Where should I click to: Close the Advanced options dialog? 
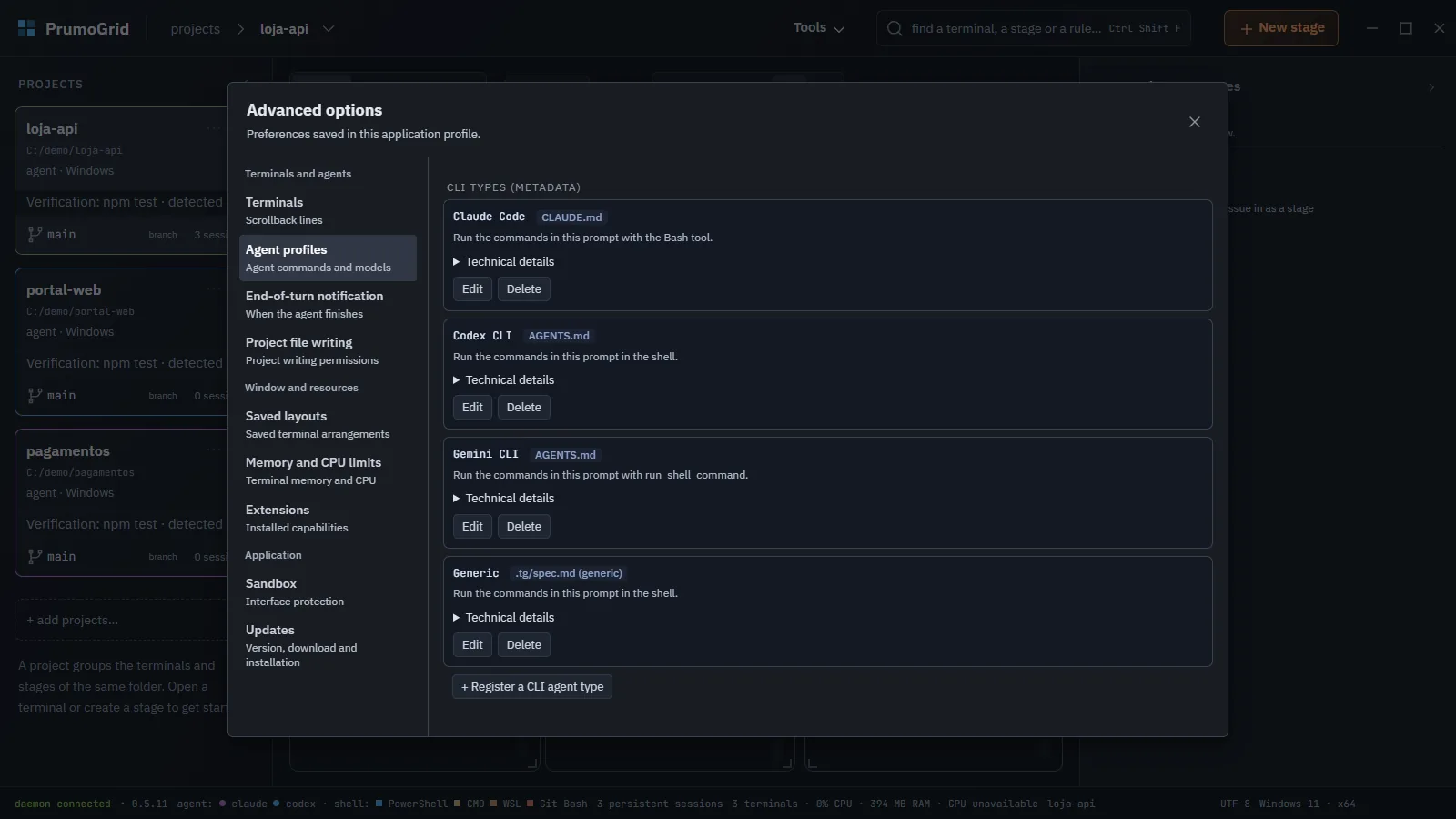(x=1195, y=122)
